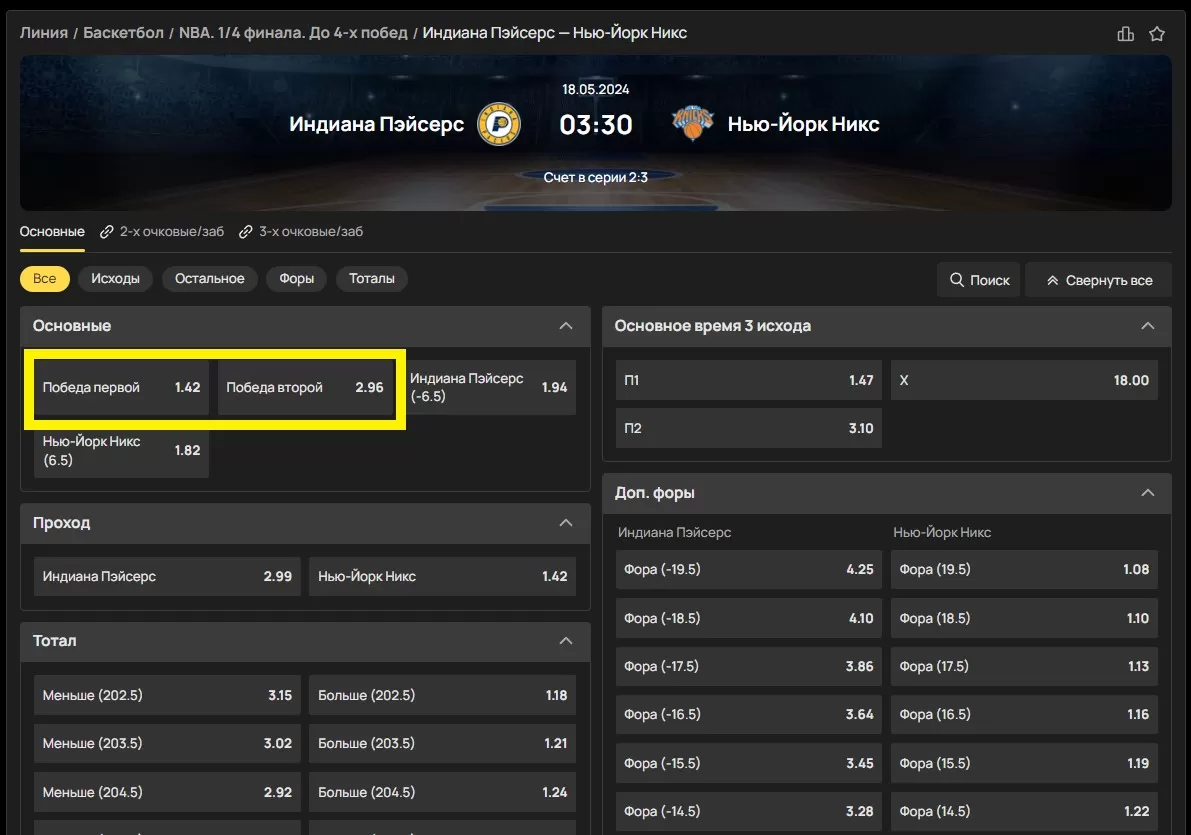This screenshot has height=835, width=1191.
Task: Select the 'Форы' filter chip
Action: (x=297, y=279)
